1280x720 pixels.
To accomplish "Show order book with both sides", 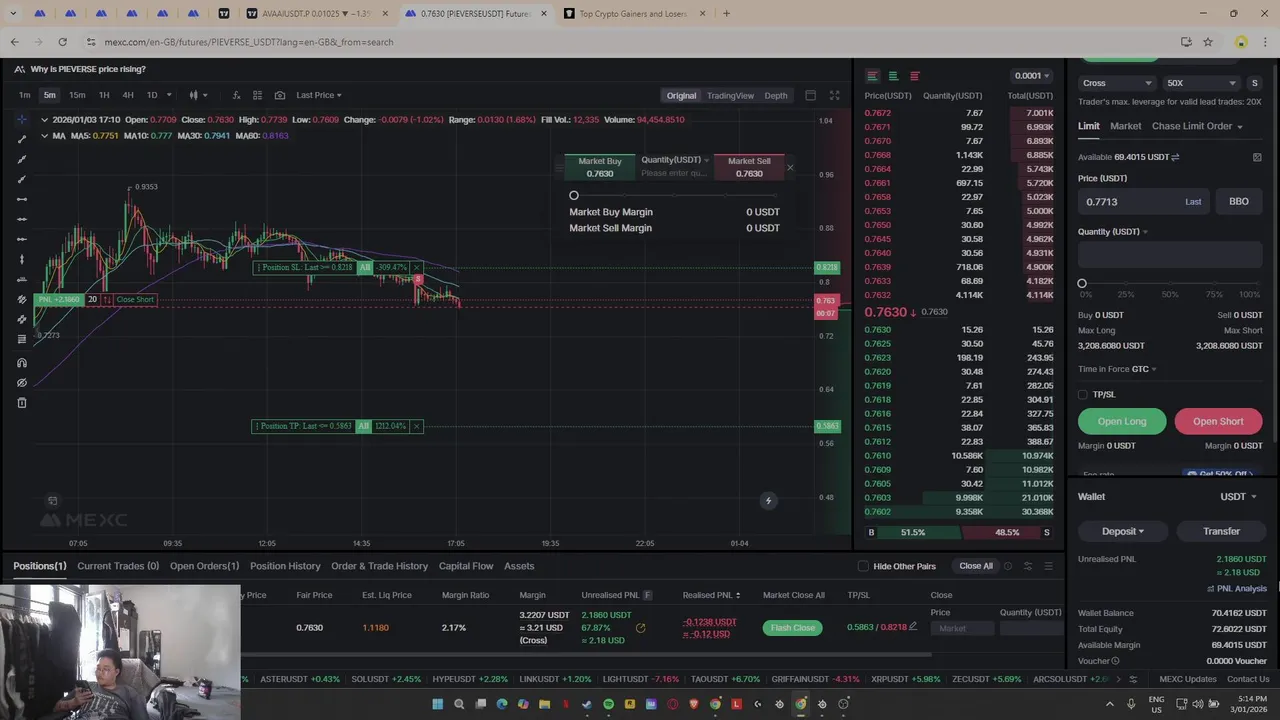I will click(x=872, y=76).
